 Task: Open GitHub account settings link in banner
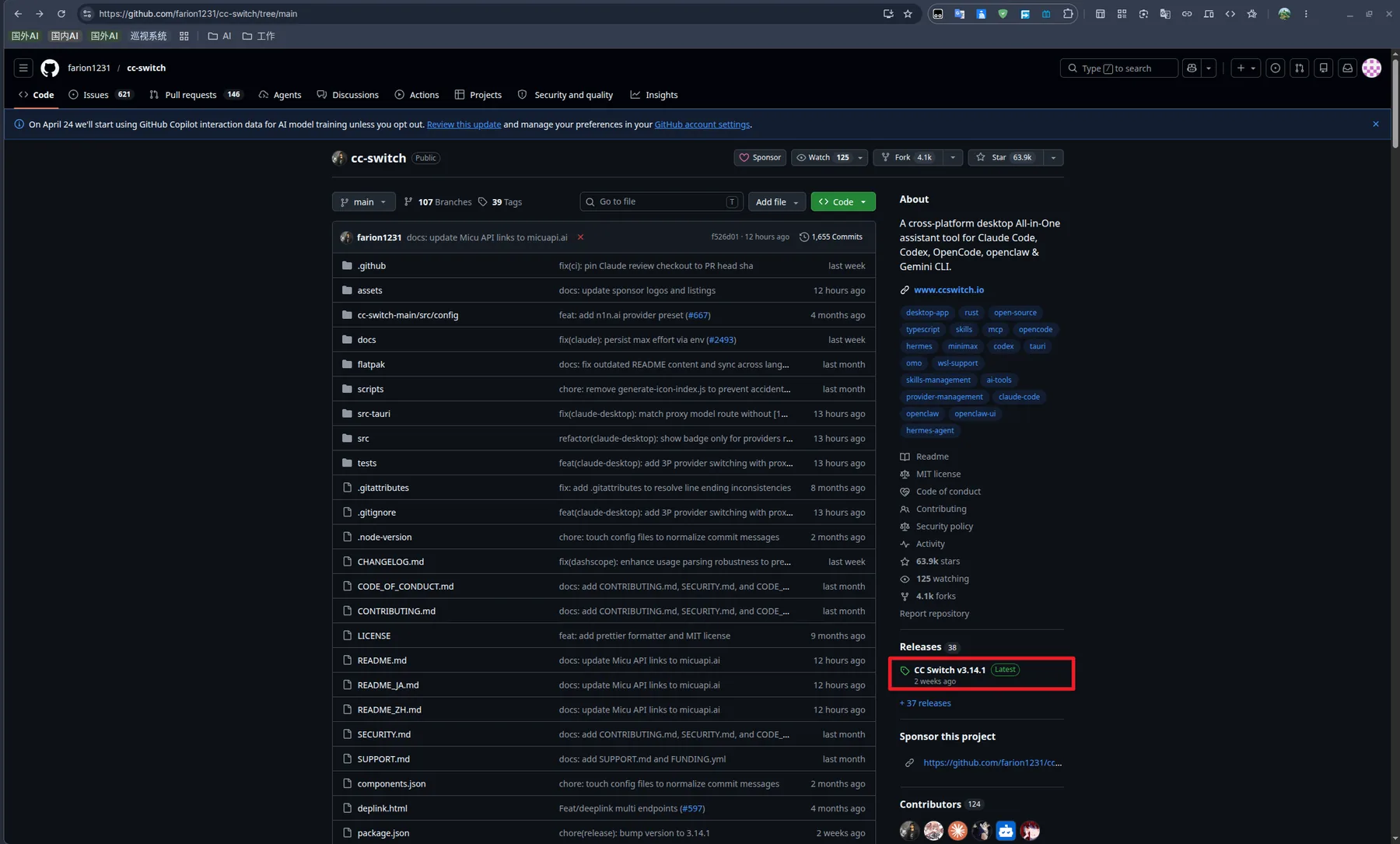(702, 124)
